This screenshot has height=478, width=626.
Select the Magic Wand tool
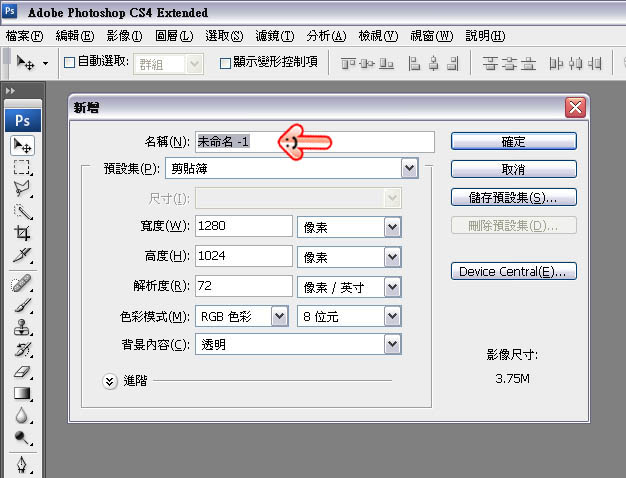tap(23, 212)
